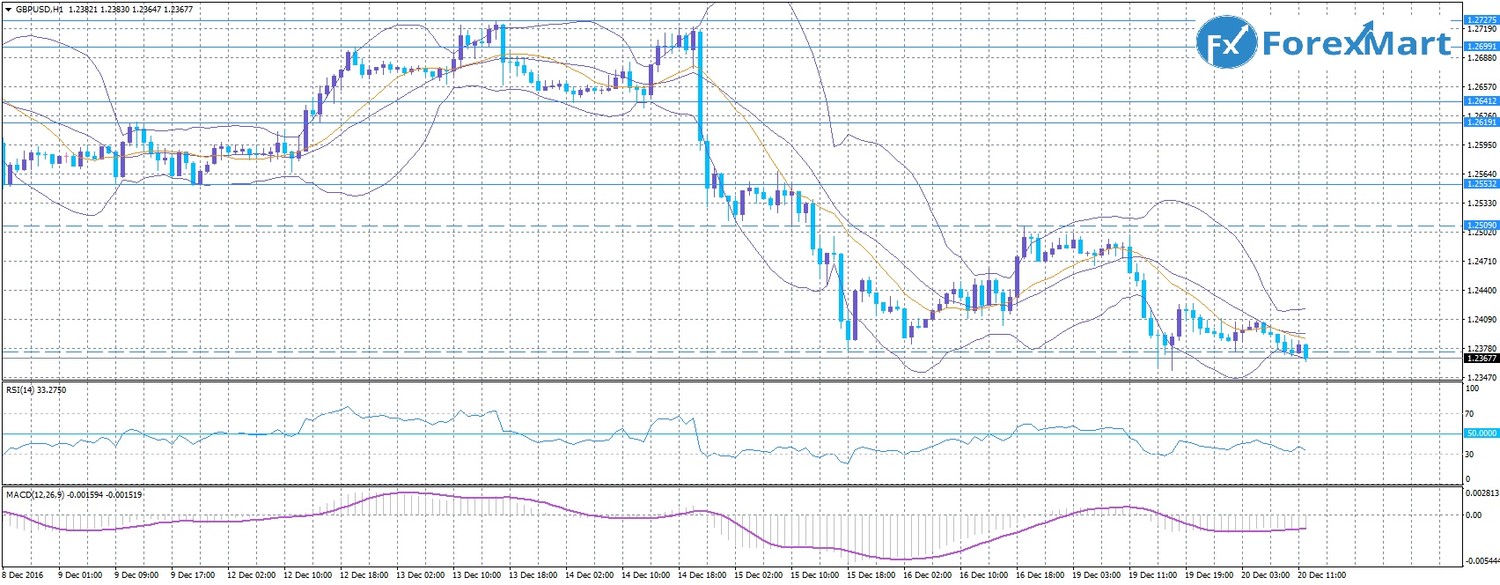
Task: Select the 1.25532 price level label
Action: [x=1480, y=184]
